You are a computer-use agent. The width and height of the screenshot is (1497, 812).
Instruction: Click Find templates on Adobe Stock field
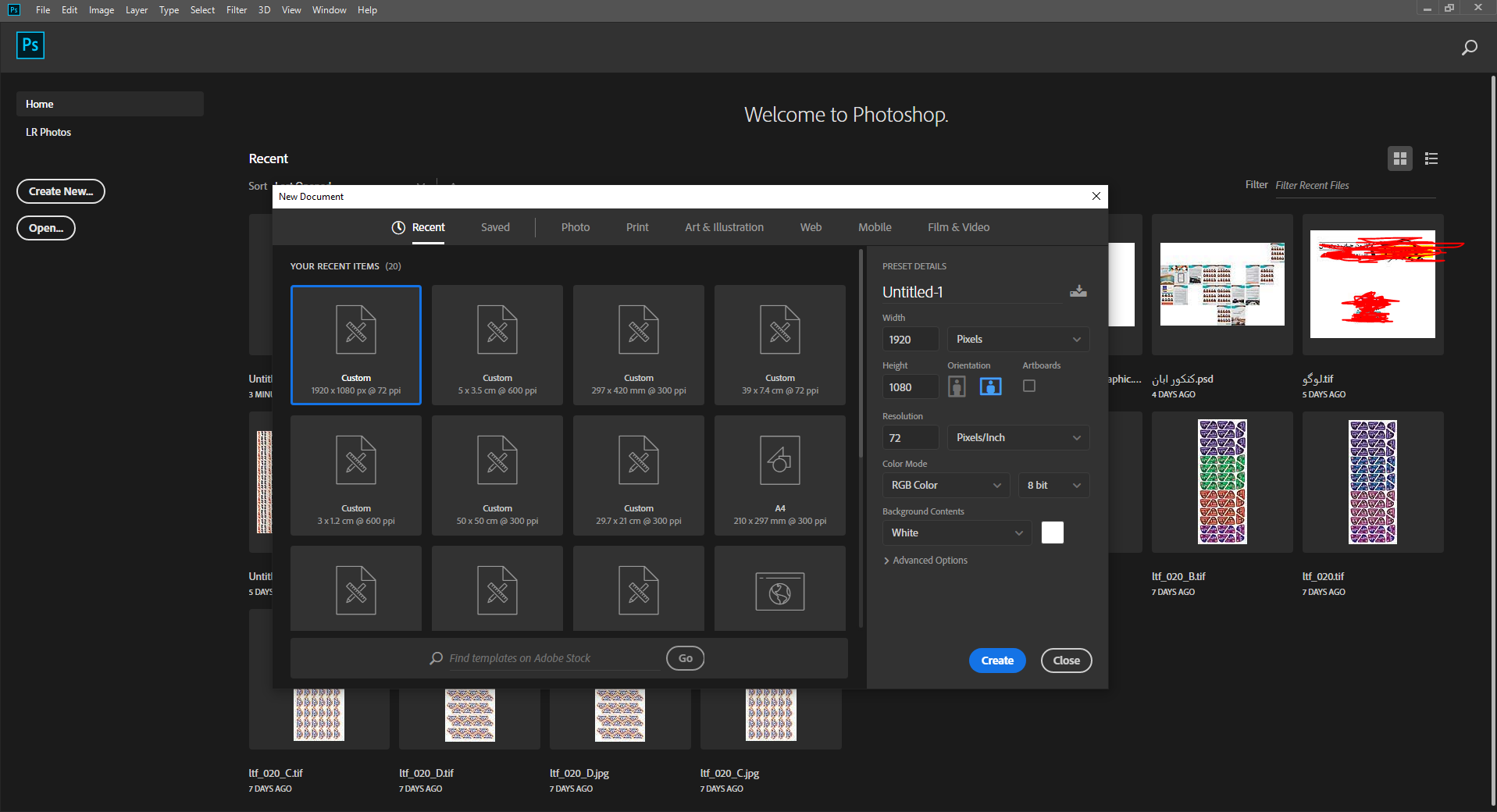pyautogui.click(x=554, y=658)
